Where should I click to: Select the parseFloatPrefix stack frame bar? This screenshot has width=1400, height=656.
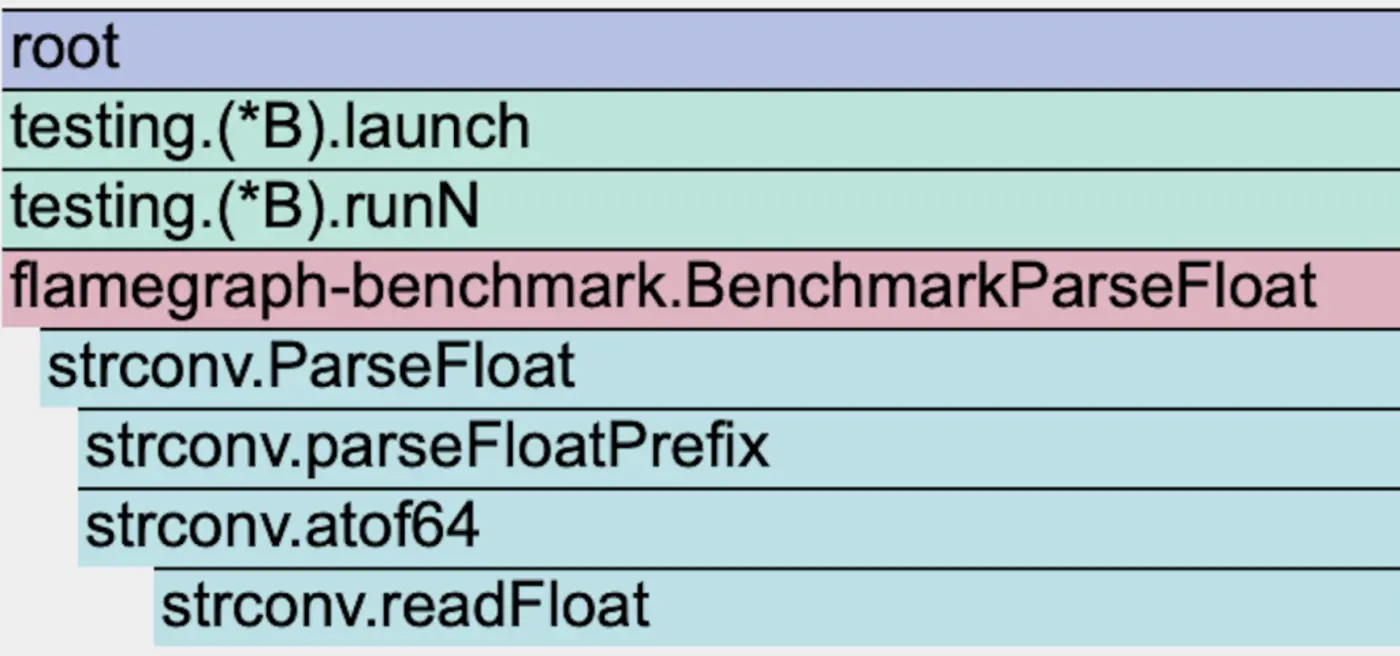point(738,448)
